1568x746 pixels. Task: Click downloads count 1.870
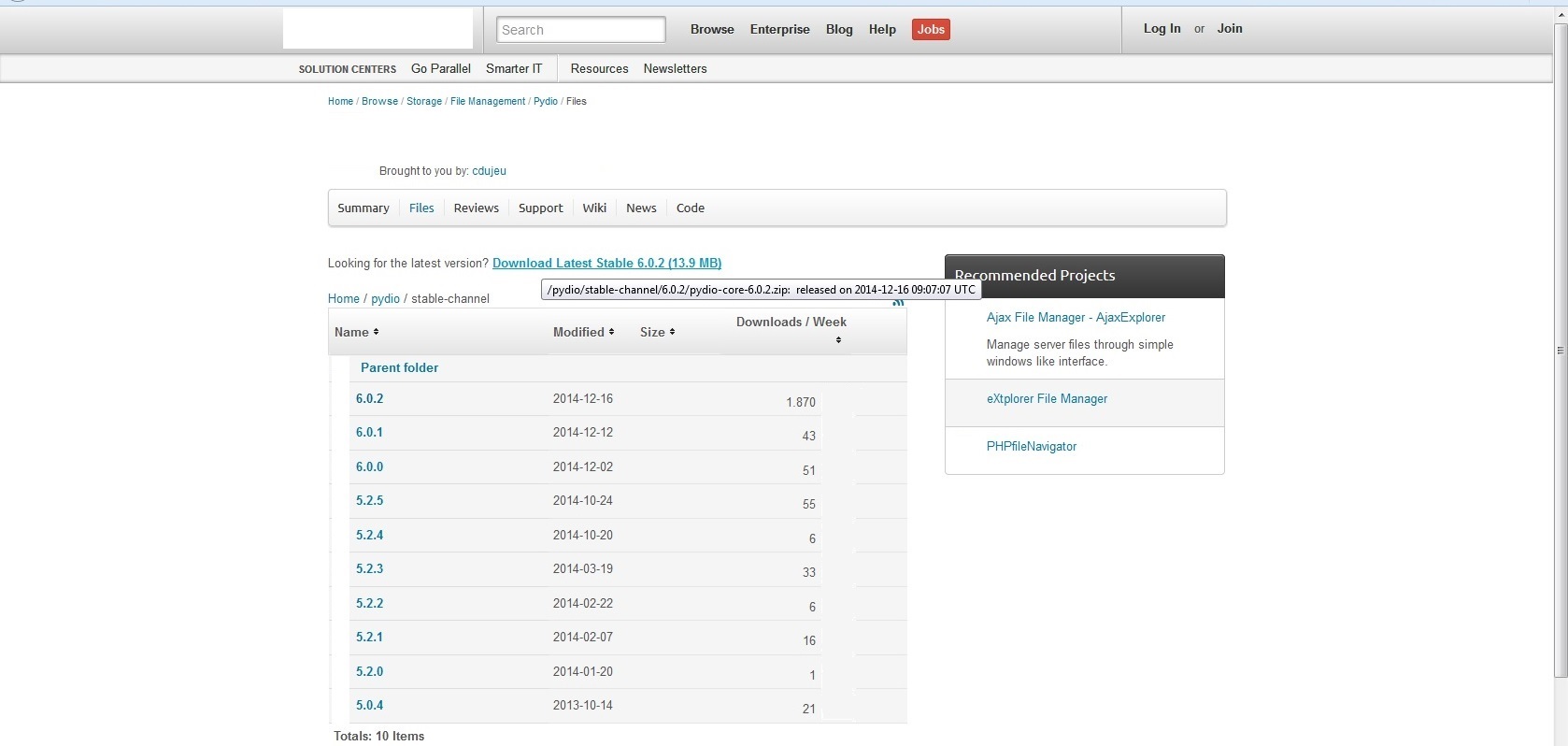point(801,403)
